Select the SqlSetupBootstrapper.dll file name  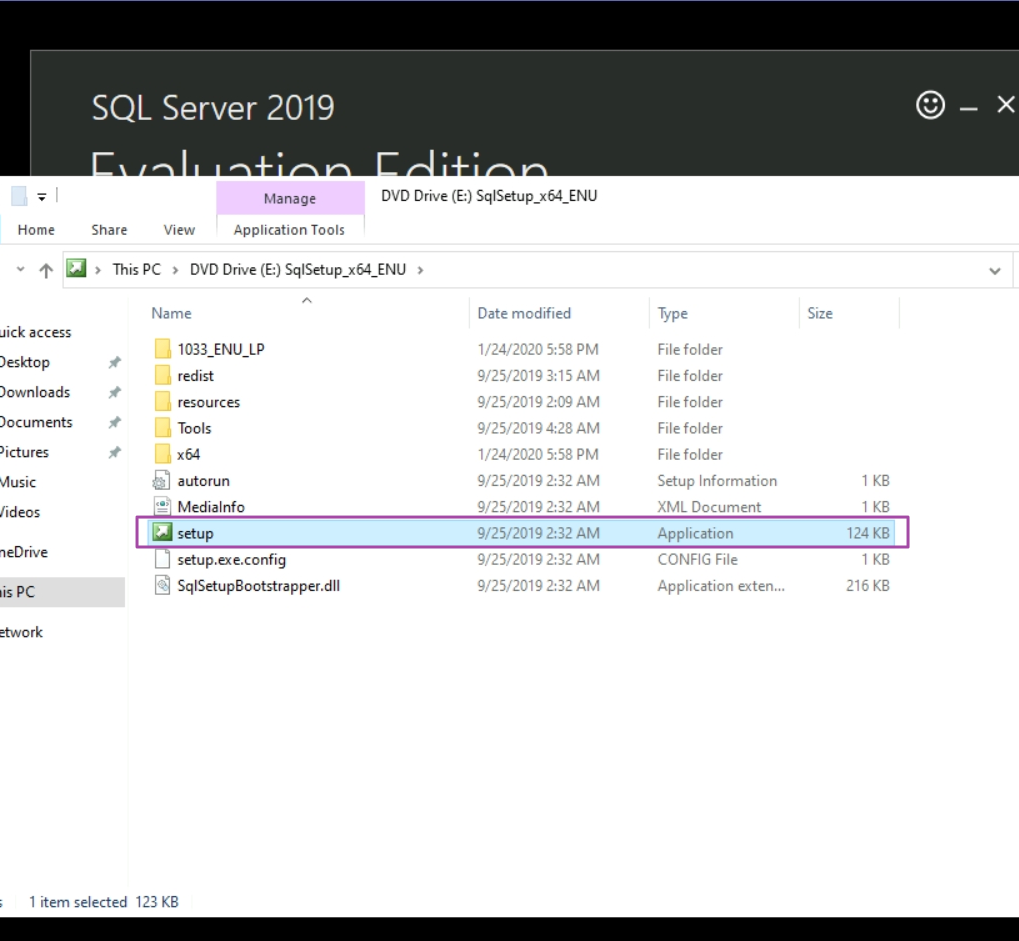(259, 586)
